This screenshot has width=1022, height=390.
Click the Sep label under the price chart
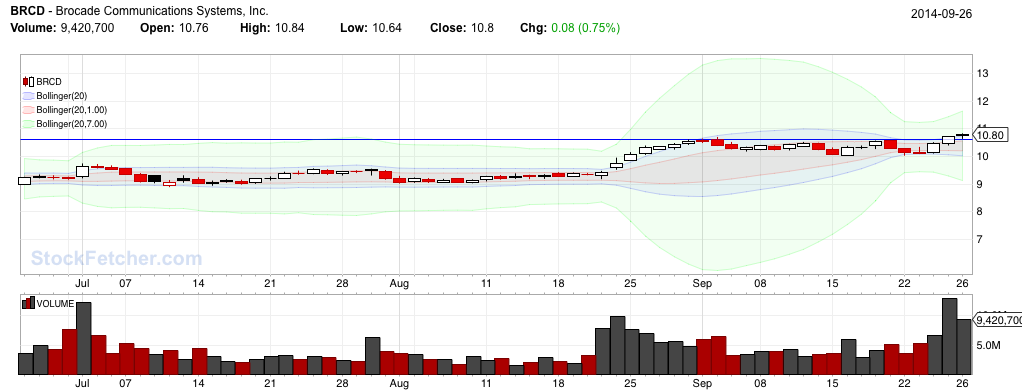pos(701,284)
